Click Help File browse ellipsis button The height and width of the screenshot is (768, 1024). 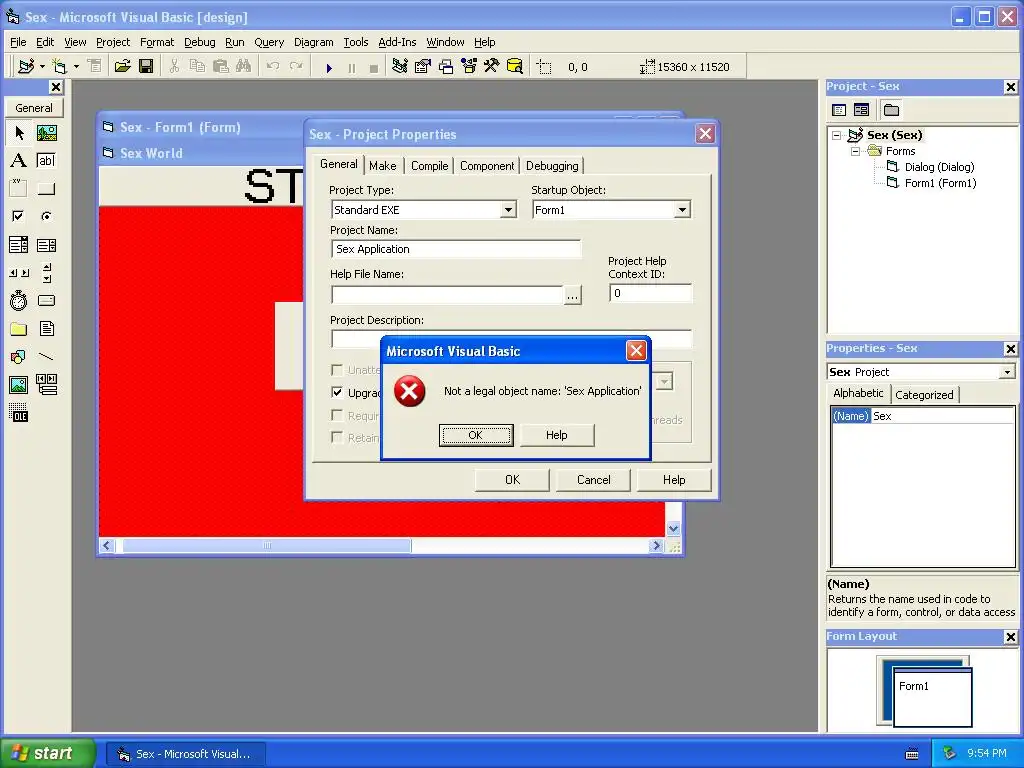pyautogui.click(x=572, y=295)
